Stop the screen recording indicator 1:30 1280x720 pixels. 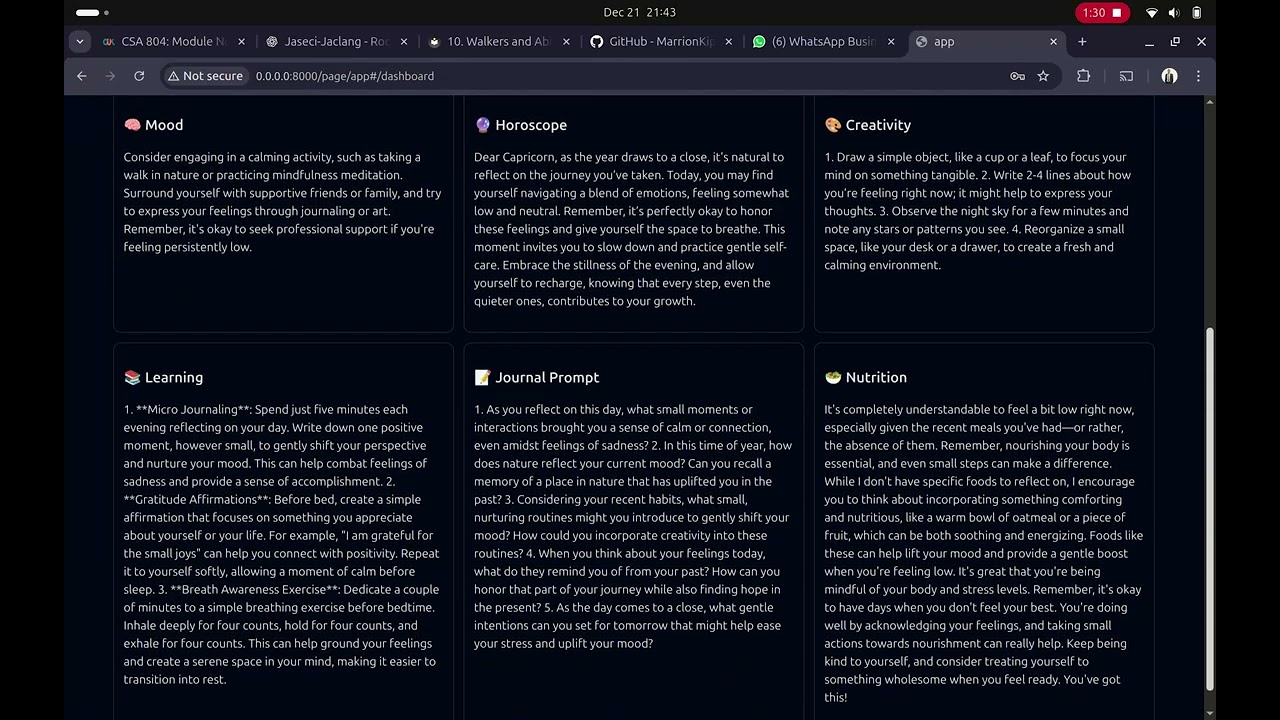[1102, 13]
